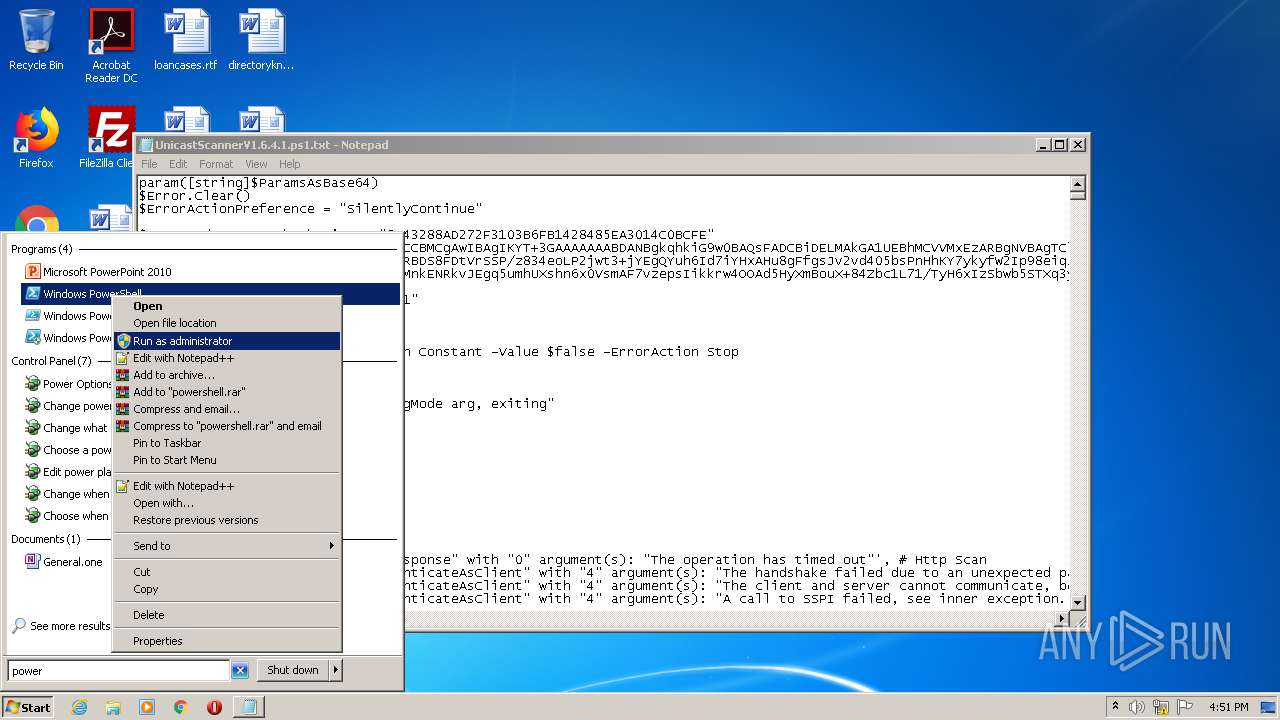Click the Microsoft PowerPoint 2010 result icon
This screenshot has height=720, width=1280.
pyautogui.click(x=33, y=272)
